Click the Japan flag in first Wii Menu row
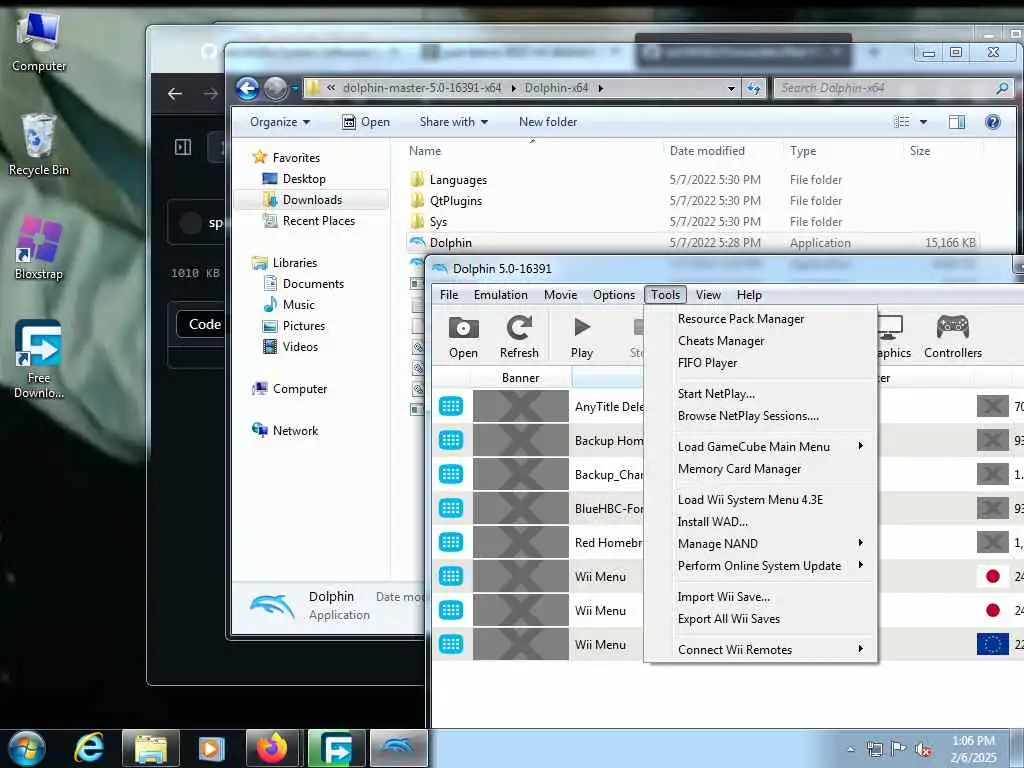The height and width of the screenshot is (768, 1024). click(993, 576)
